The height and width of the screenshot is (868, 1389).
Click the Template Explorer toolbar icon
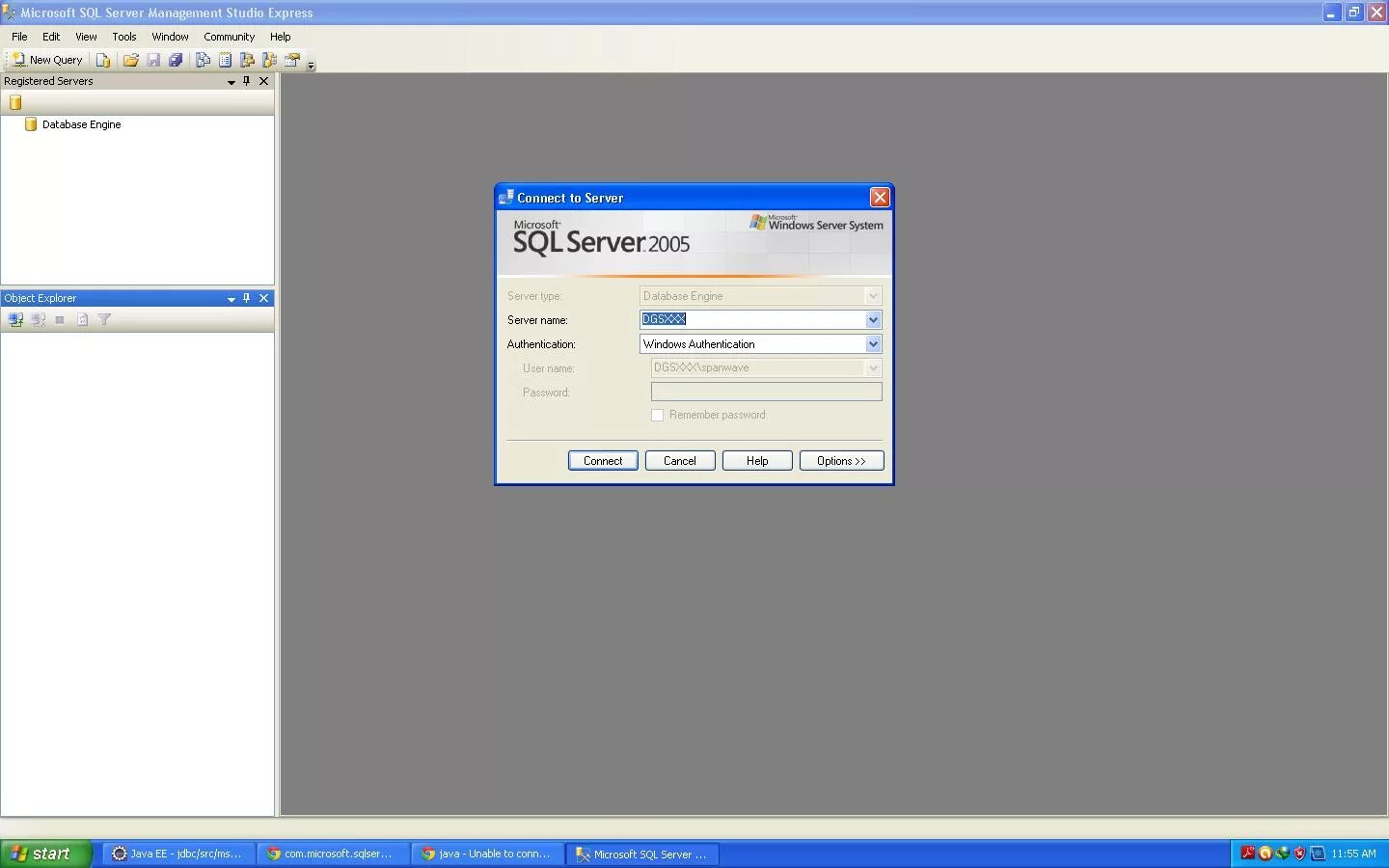269,60
